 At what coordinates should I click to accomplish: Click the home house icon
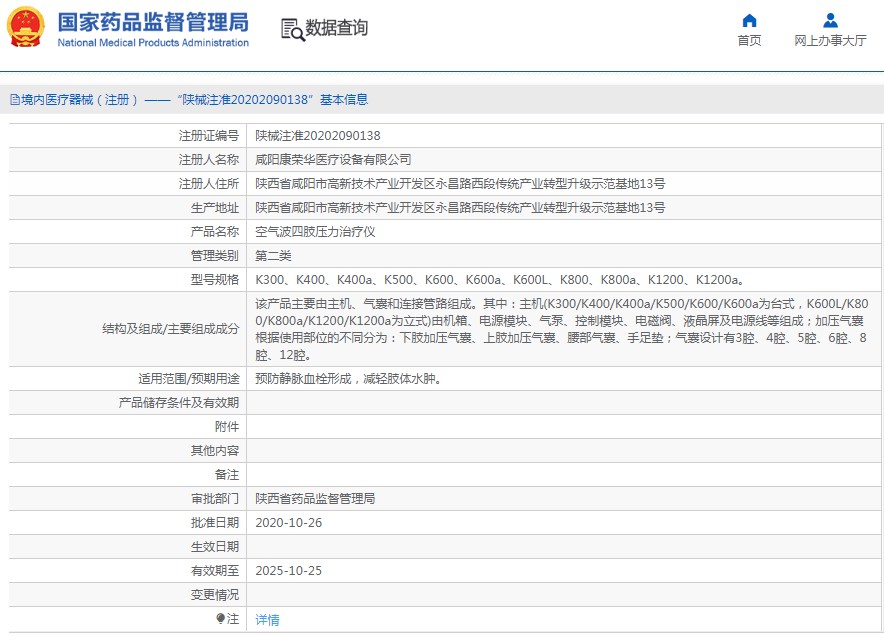coord(749,20)
